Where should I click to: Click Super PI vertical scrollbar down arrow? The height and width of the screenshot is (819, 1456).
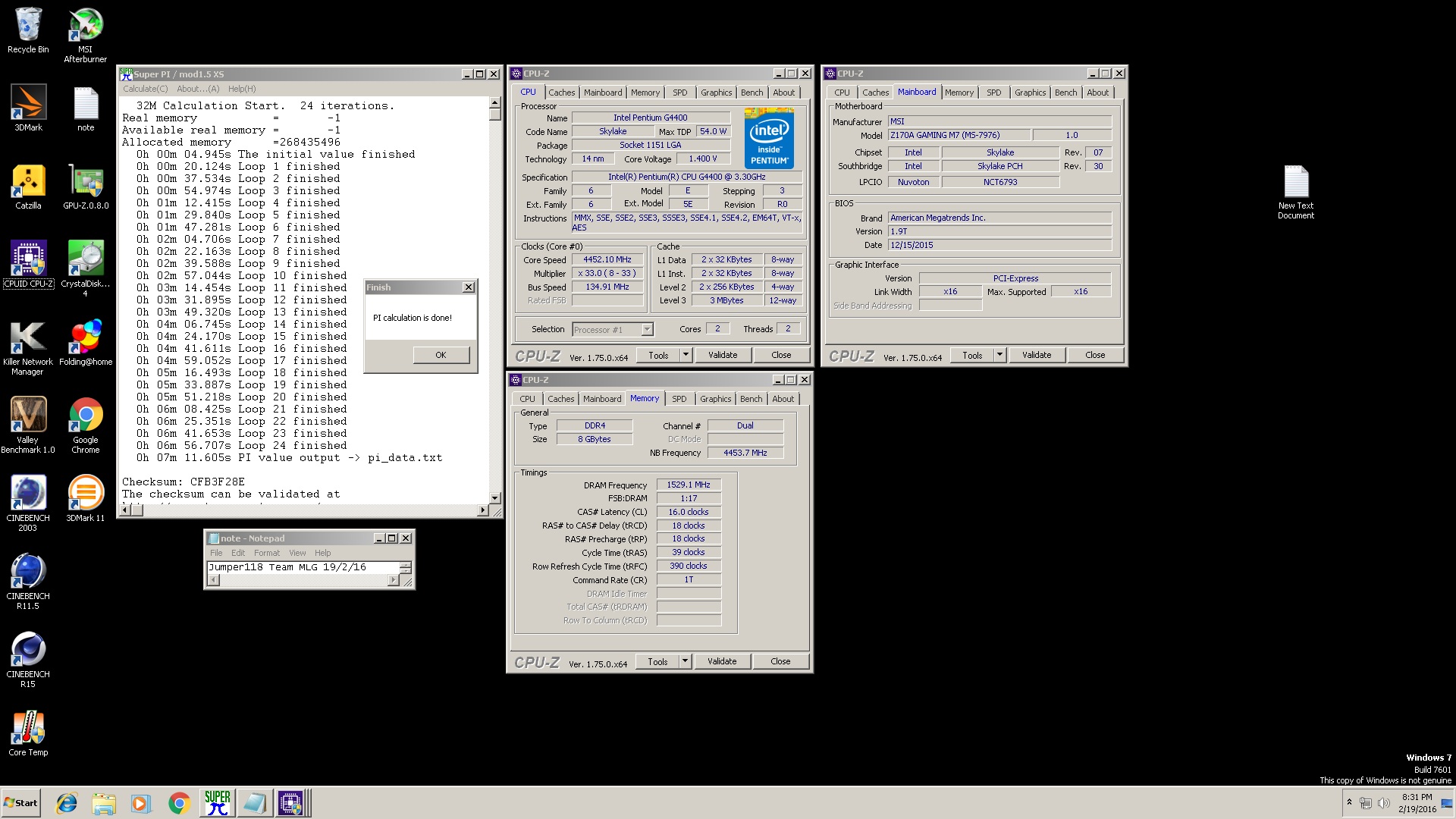tap(495, 498)
